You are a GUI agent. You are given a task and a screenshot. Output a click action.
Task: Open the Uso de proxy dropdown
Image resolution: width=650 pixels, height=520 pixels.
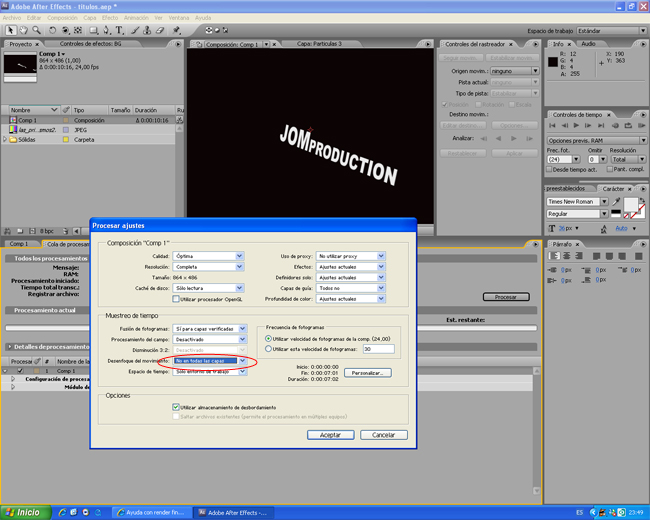pyautogui.click(x=351, y=256)
